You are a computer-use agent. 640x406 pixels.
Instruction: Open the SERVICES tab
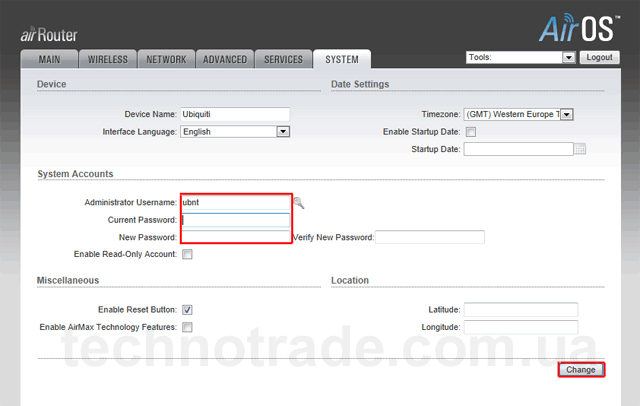[283, 60]
